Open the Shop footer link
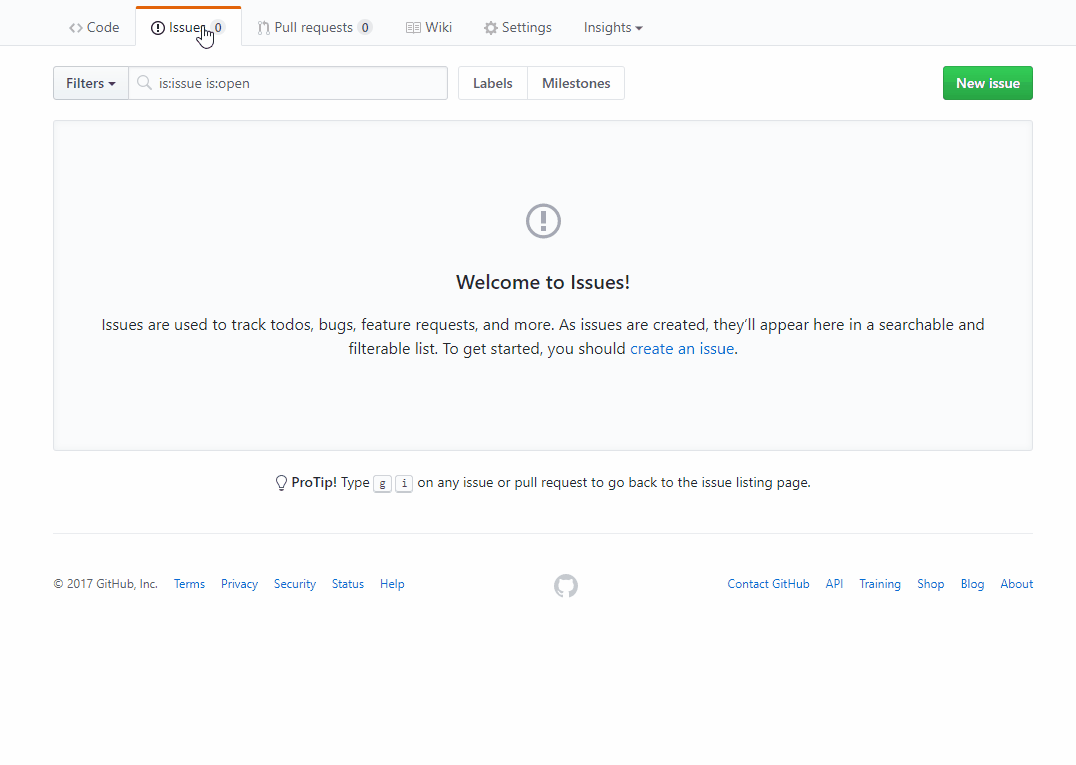The width and height of the screenshot is (1076, 765). point(931,584)
